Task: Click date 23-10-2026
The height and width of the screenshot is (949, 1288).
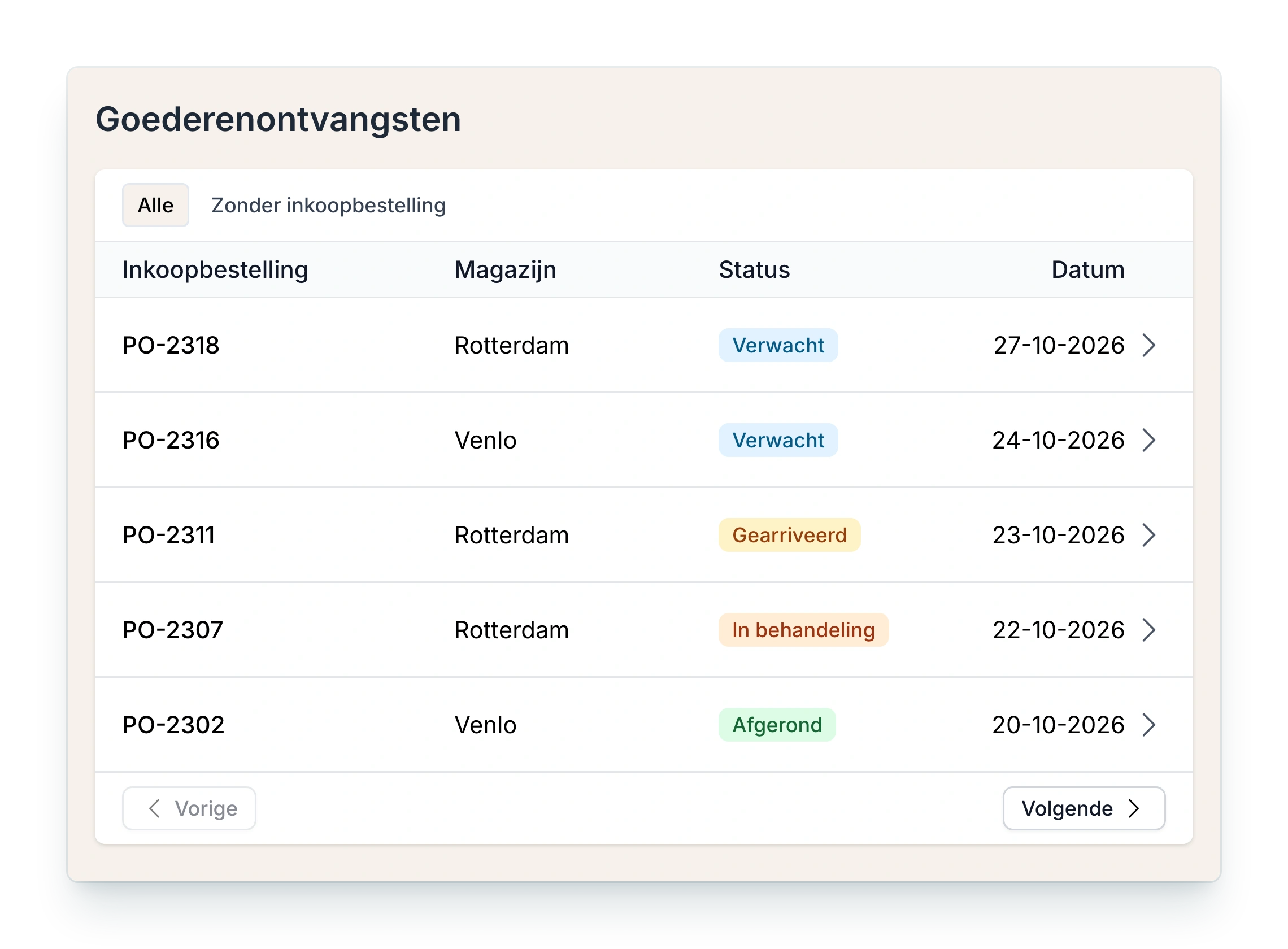Action: tap(1058, 535)
